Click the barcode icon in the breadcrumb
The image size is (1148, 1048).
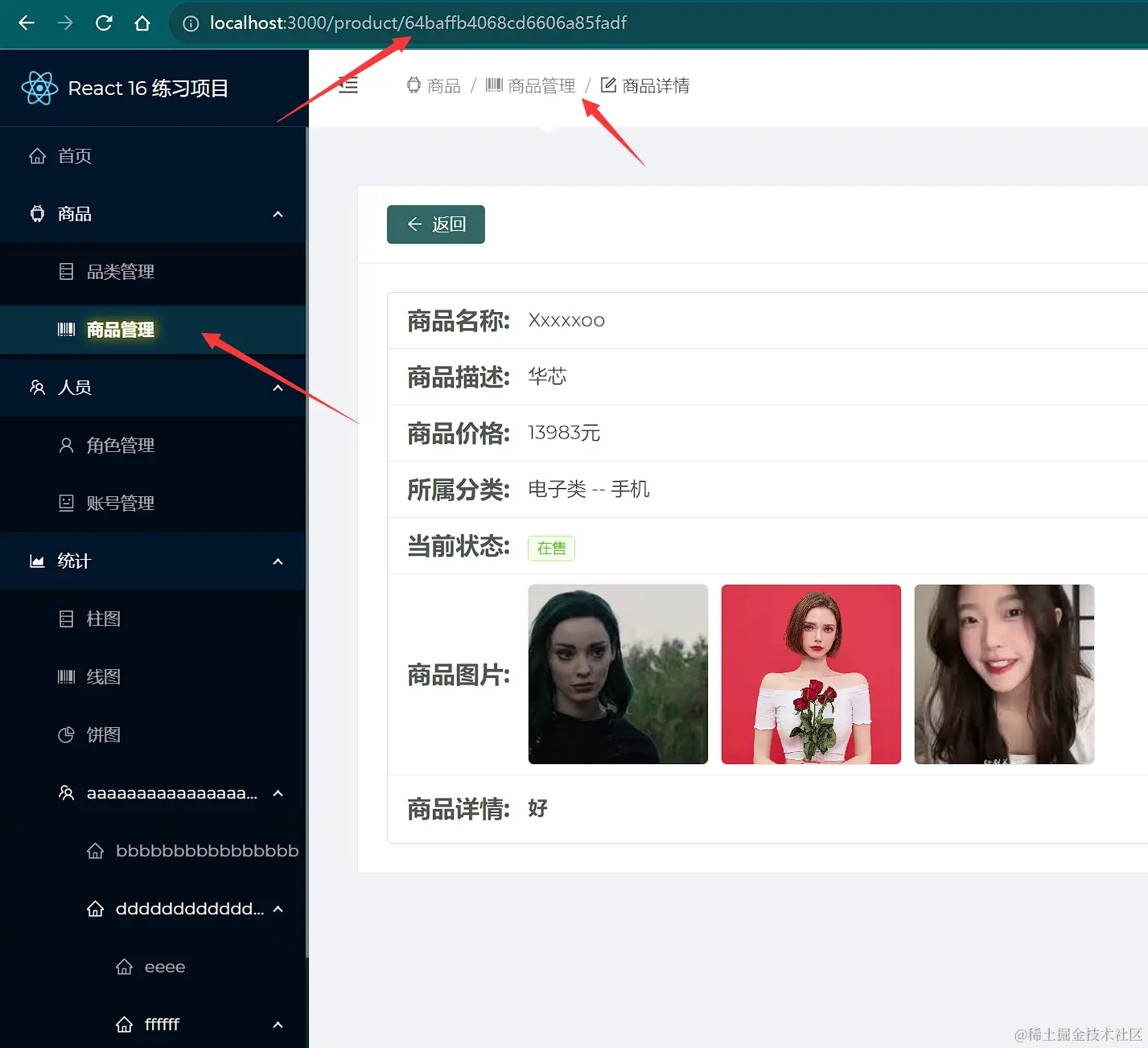(x=494, y=85)
